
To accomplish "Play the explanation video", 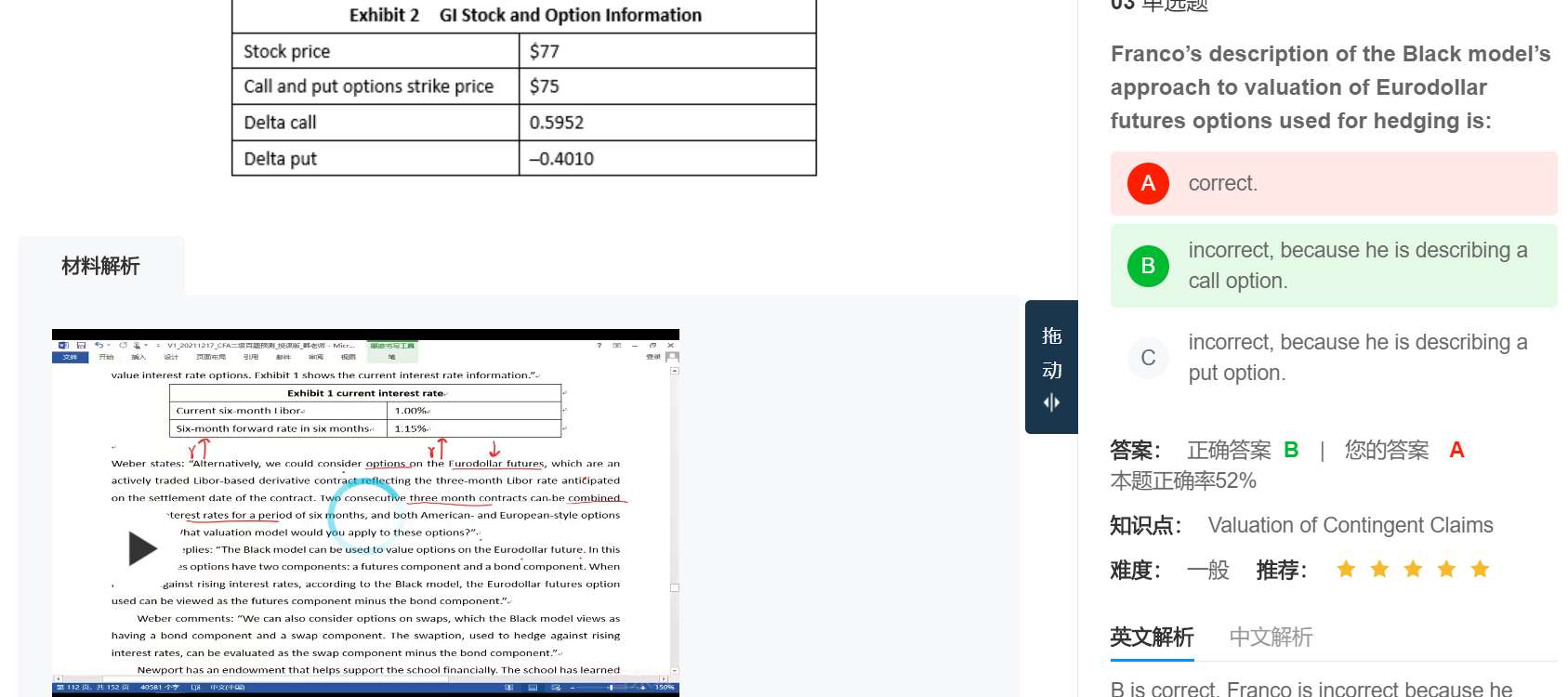I will [142, 548].
